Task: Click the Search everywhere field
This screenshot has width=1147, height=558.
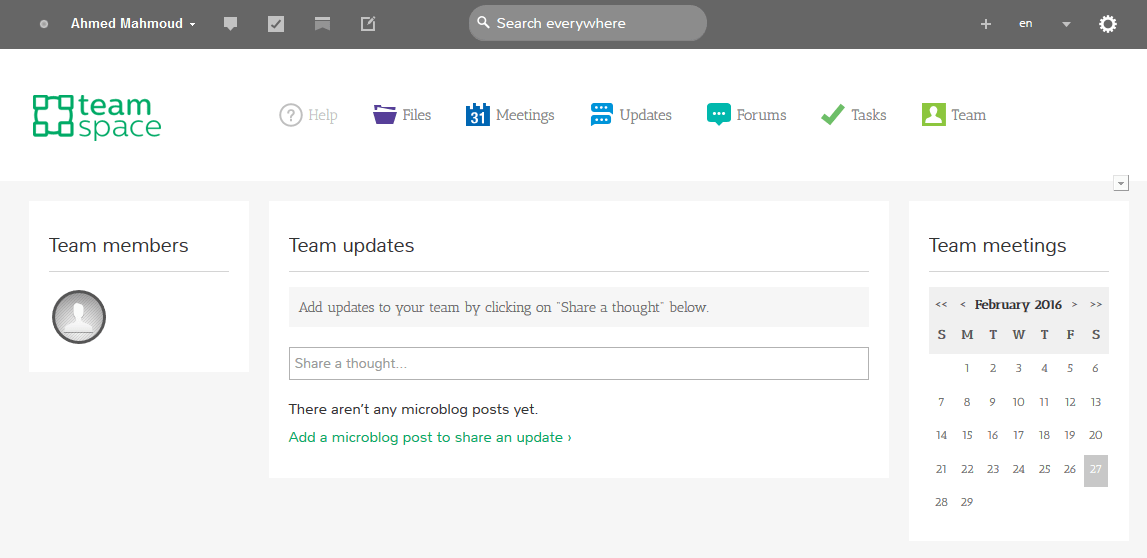Action: [587, 23]
